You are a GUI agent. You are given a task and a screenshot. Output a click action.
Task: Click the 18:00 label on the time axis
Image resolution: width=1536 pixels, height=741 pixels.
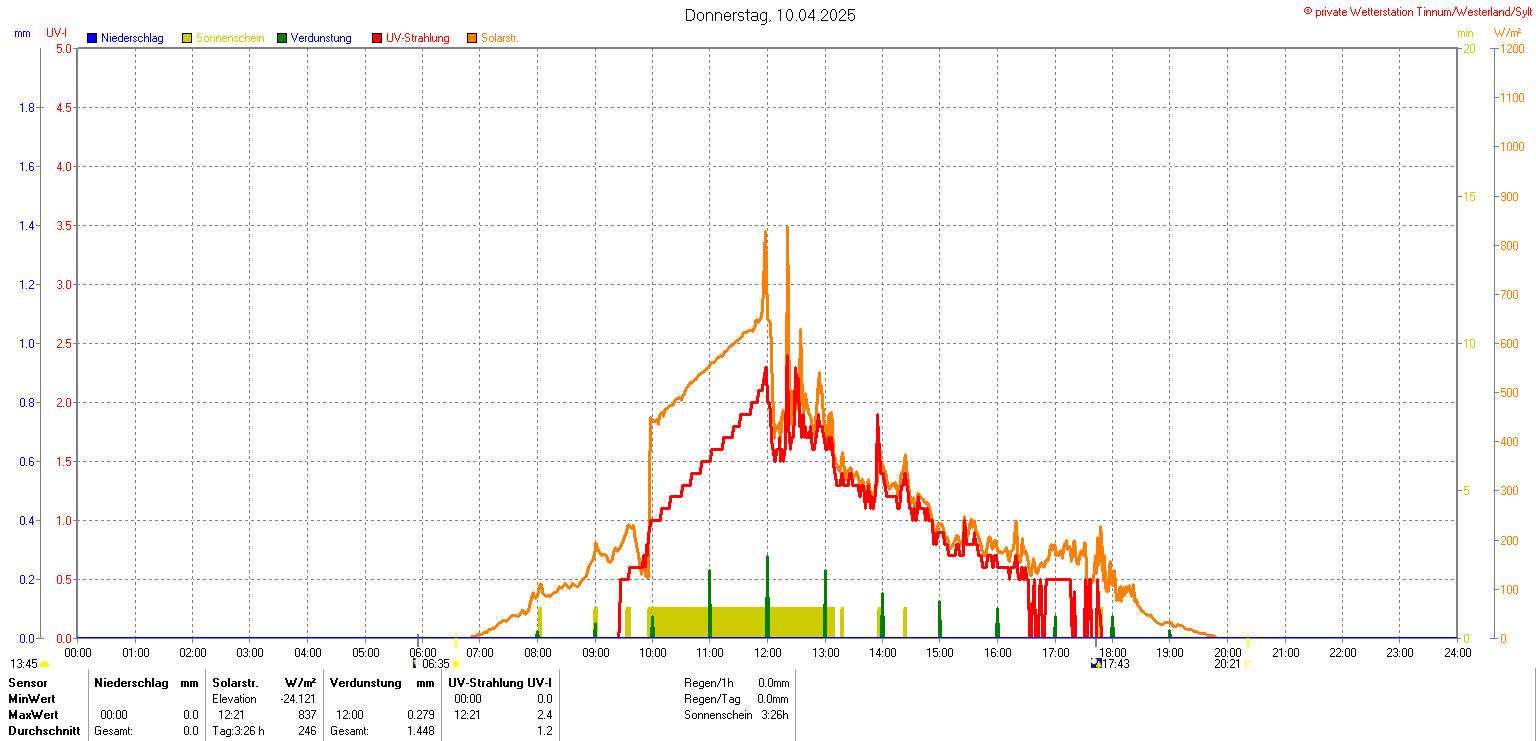[1112, 652]
